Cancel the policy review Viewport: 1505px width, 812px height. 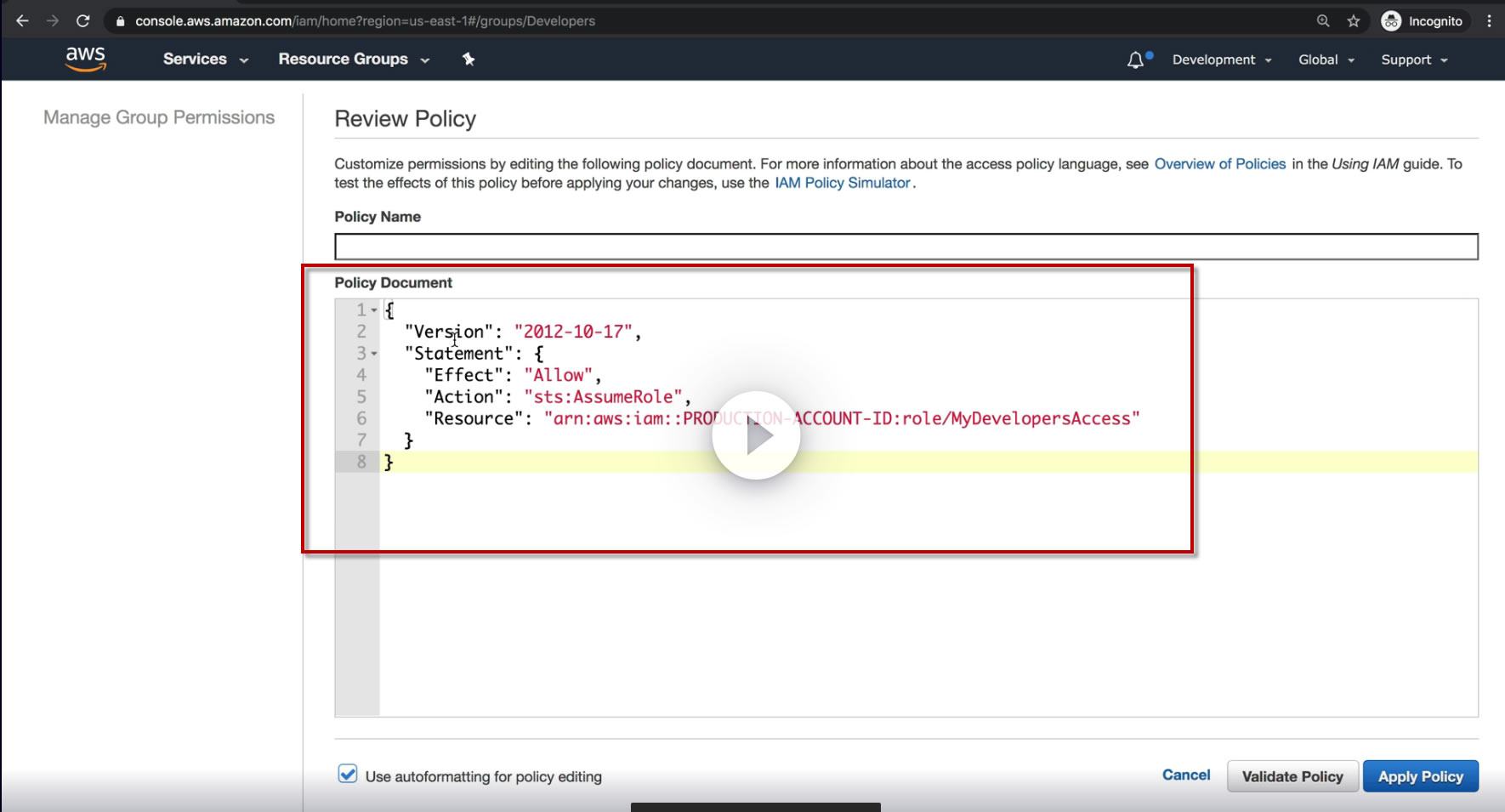[1186, 775]
